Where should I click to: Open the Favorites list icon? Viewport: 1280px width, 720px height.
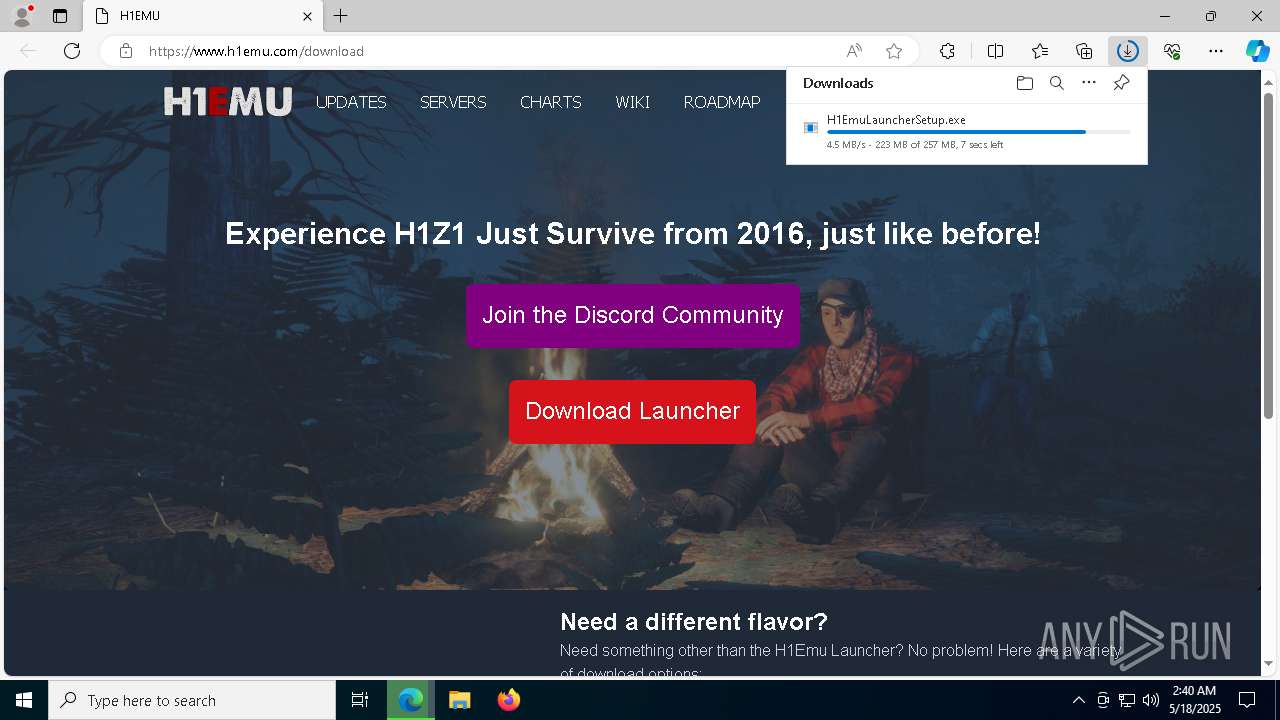point(1040,51)
